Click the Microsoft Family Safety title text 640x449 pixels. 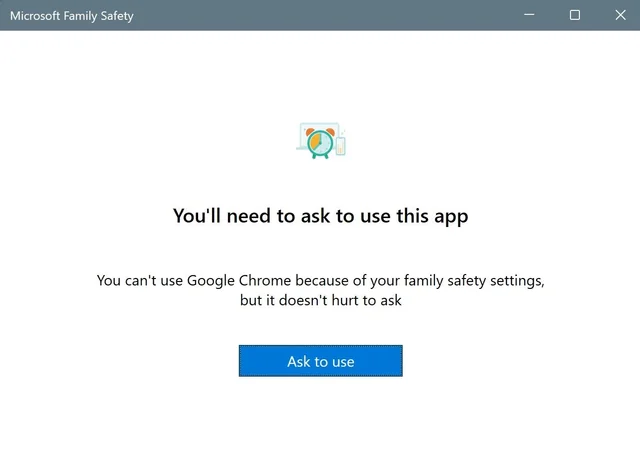(x=72, y=16)
